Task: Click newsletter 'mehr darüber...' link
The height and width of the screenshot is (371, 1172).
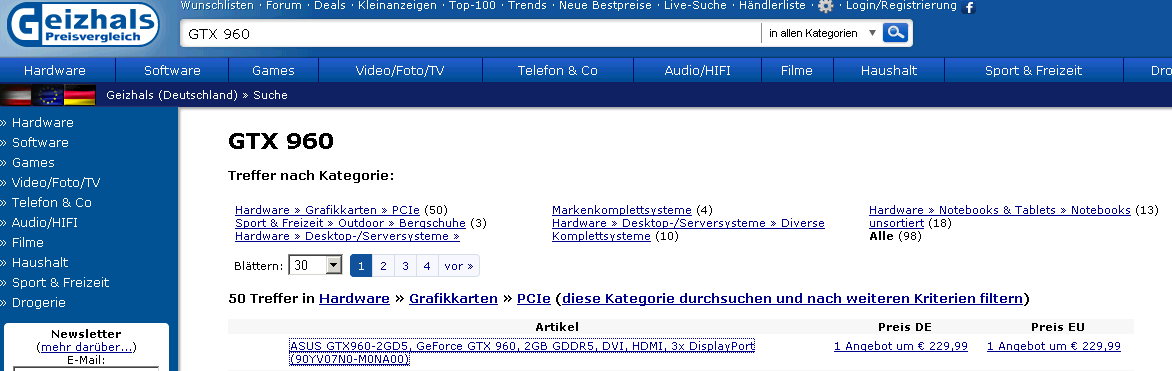Action: (x=86, y=347)
